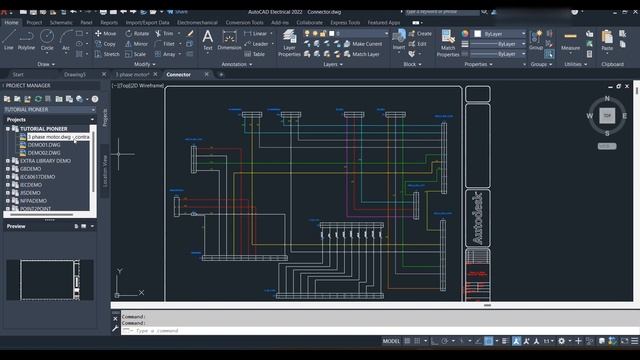Screen dimensions: 640x360
Task: Open object color wheel swatch
Action: [x=465, y=33]
